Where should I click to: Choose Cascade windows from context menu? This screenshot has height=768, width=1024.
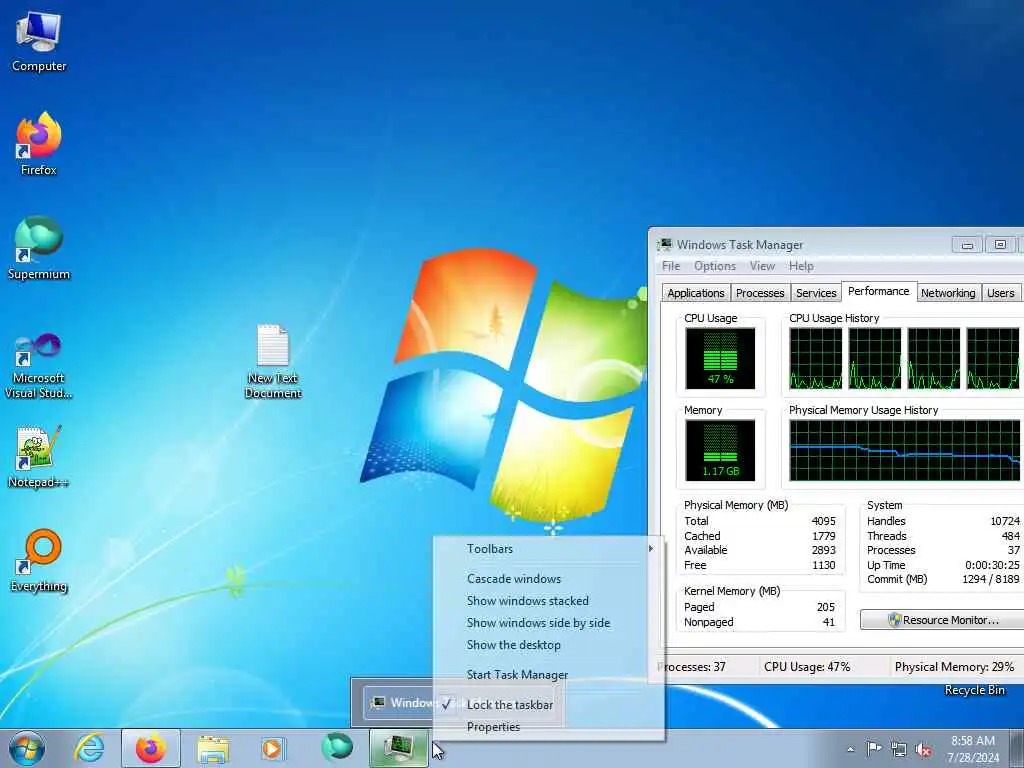549,579
